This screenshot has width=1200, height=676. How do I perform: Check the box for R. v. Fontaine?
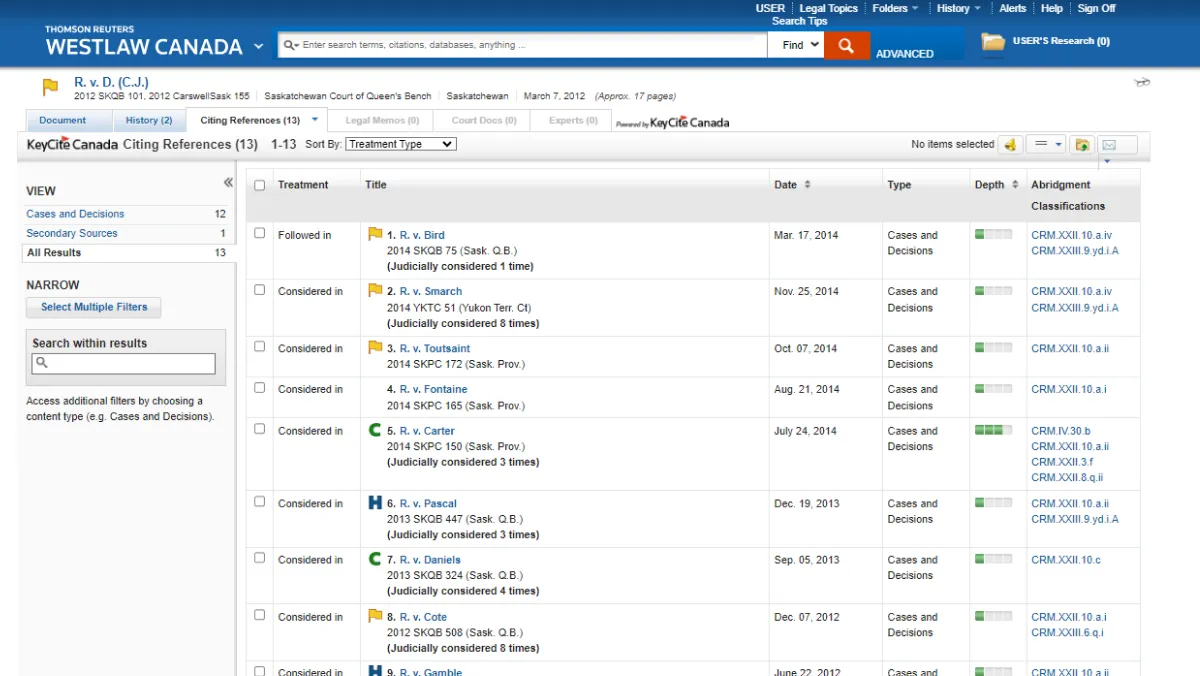click(x=260, y=388)
